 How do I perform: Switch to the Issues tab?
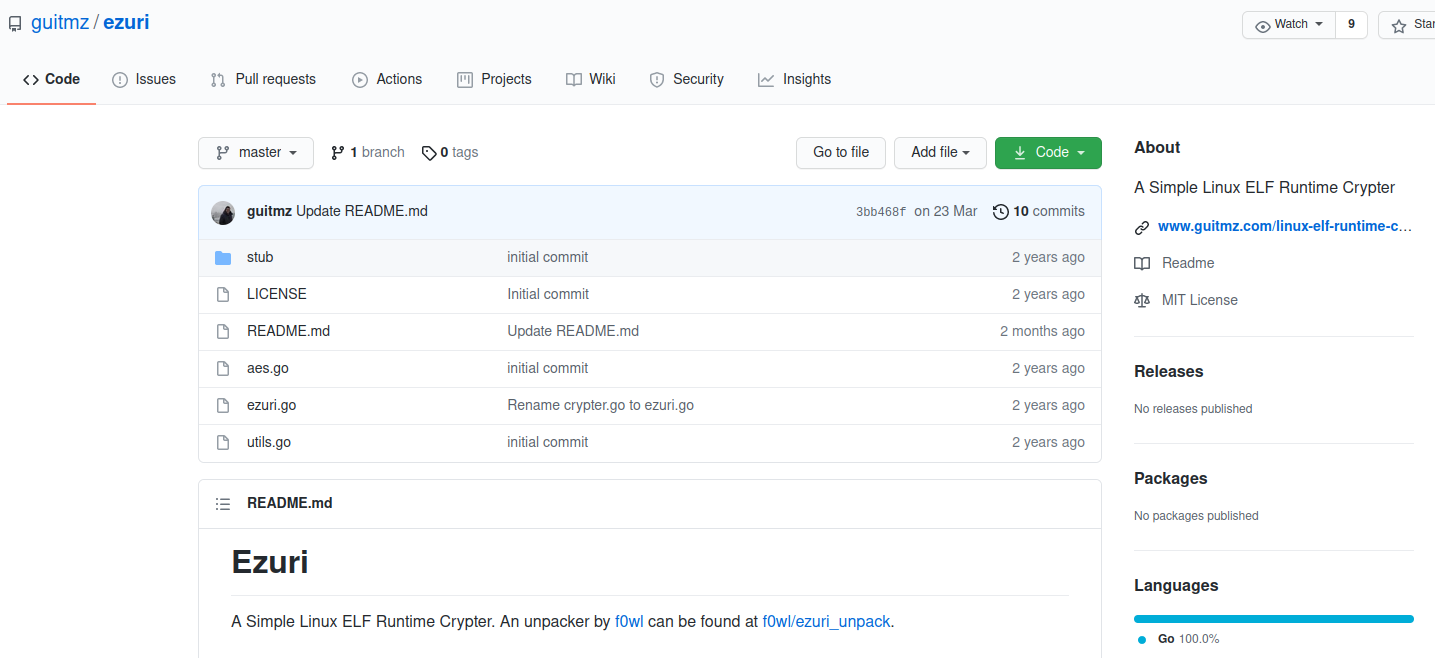(144, 80)
